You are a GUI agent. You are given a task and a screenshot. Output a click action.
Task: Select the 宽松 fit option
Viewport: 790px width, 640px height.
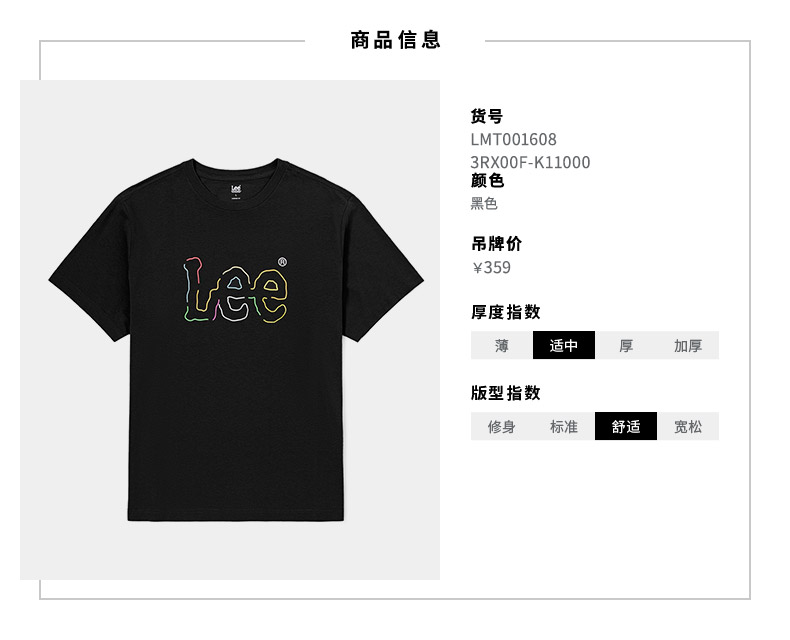pyautogui.click(x=688, y=426)
